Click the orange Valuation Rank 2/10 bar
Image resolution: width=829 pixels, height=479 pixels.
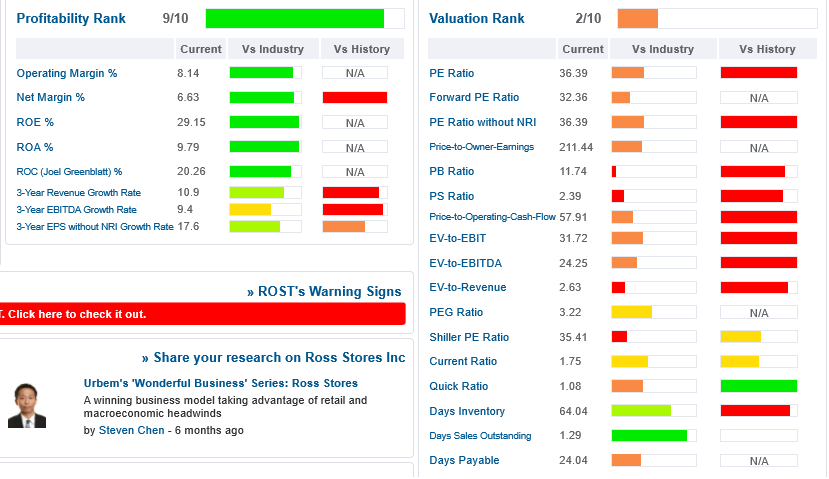(x=638, y=19)
